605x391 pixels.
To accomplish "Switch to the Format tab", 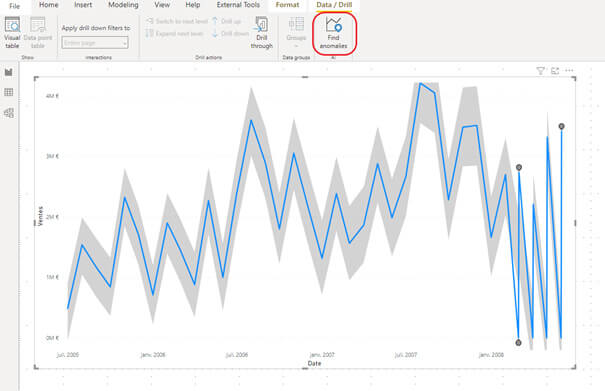I will point(287,5).
